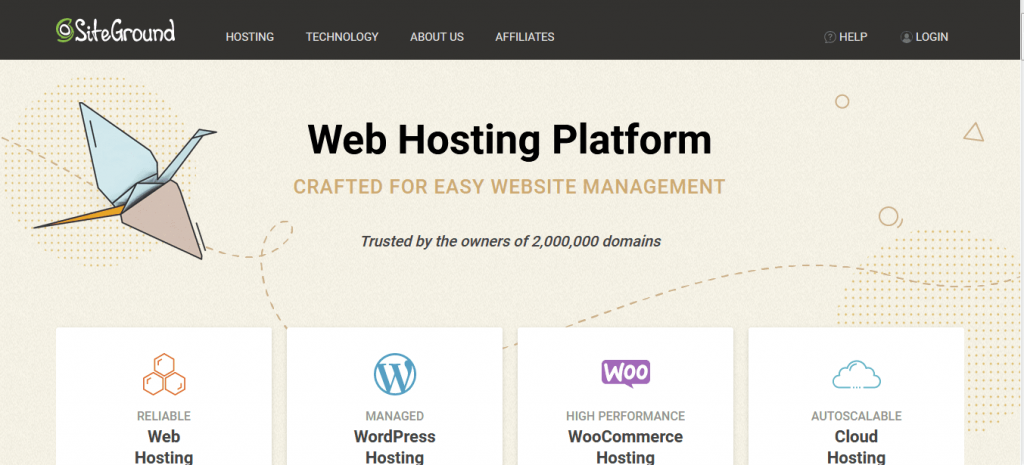This screenshot has height=465, width=1024.
Task: Click 'Trusted by the owners of 2,000,000 domains'
Action: [511, 241]
